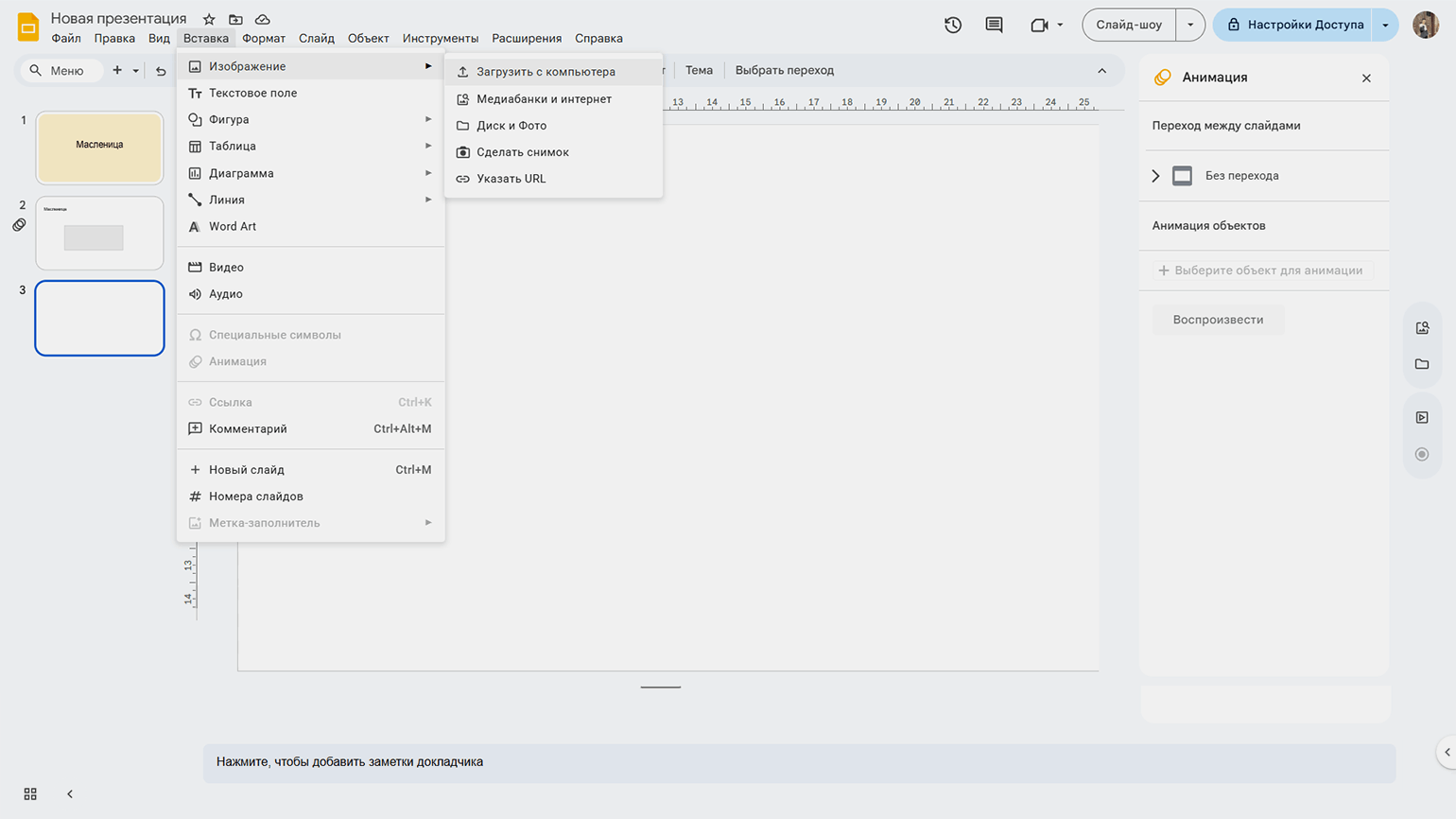1456x819 pixels.
Task: Open comments panel icon
Action: [x=994, y=26]
